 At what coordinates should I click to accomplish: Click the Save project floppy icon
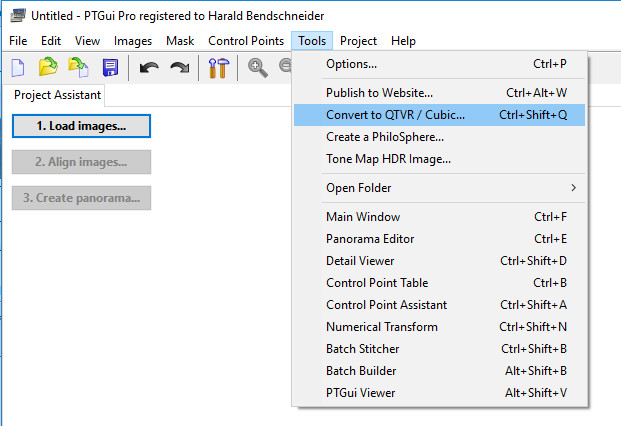pos(110,68)
